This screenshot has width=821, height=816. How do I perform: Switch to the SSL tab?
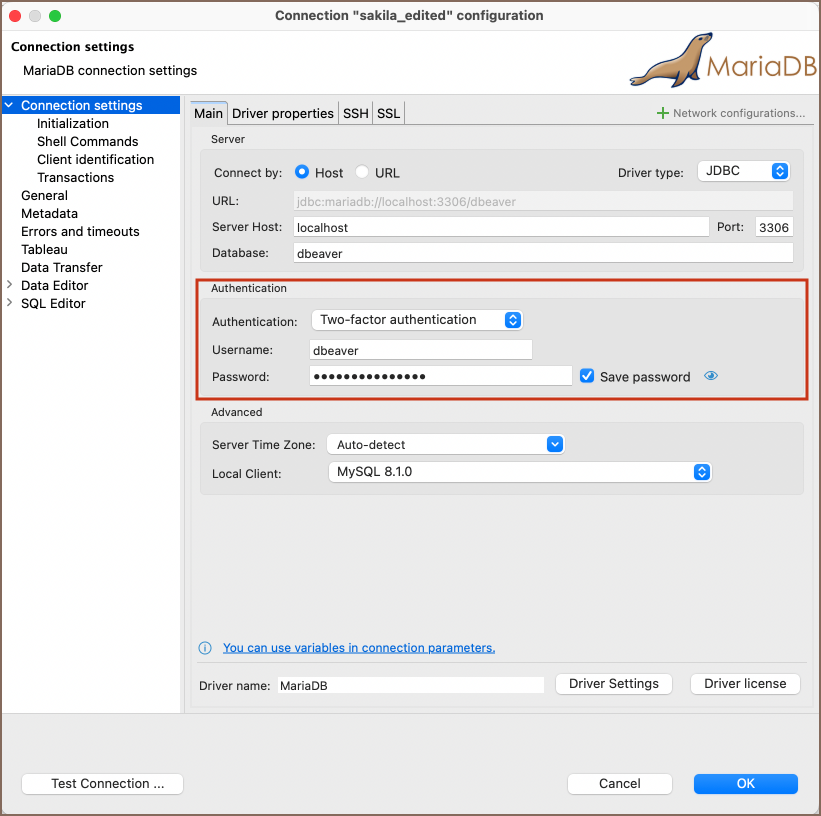coord(388,113)
